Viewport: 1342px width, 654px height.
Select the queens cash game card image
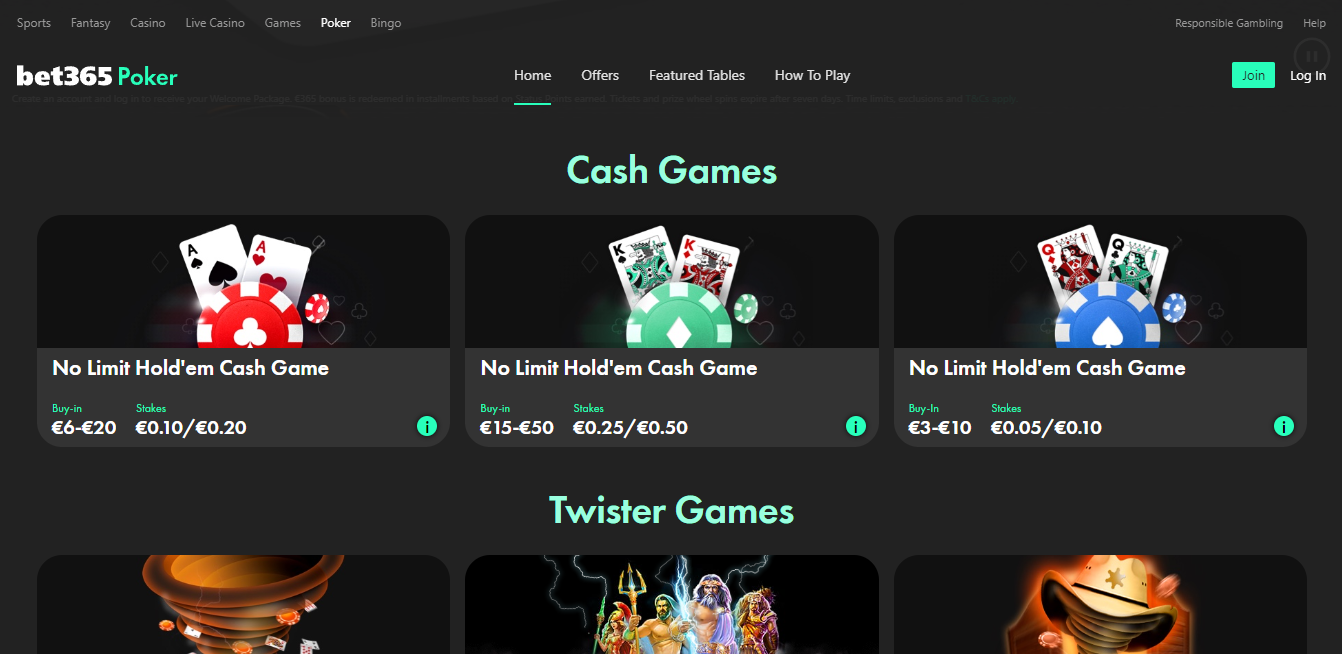click(1100, 282)
